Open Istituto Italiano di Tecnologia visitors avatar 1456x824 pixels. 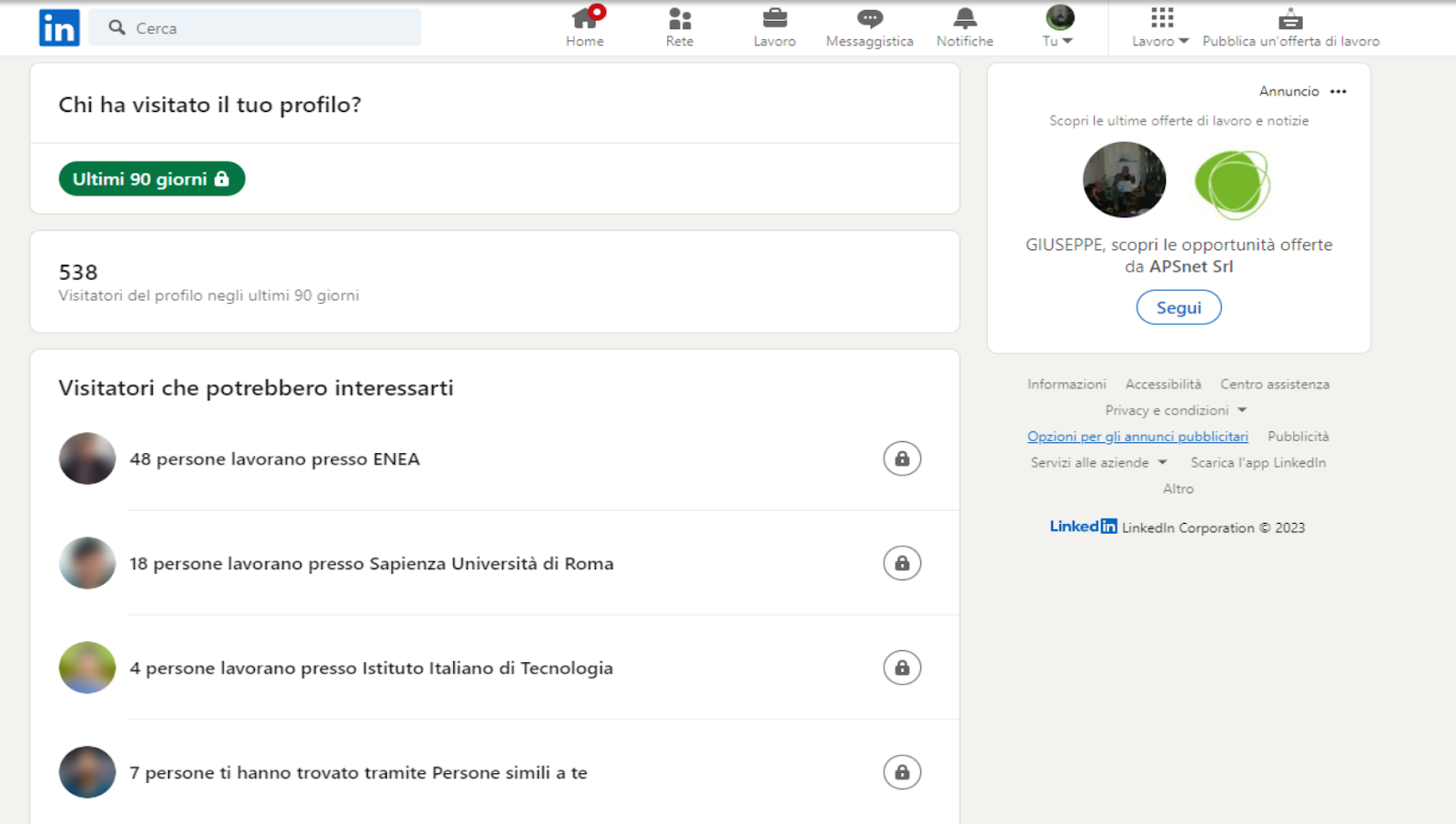87,668
